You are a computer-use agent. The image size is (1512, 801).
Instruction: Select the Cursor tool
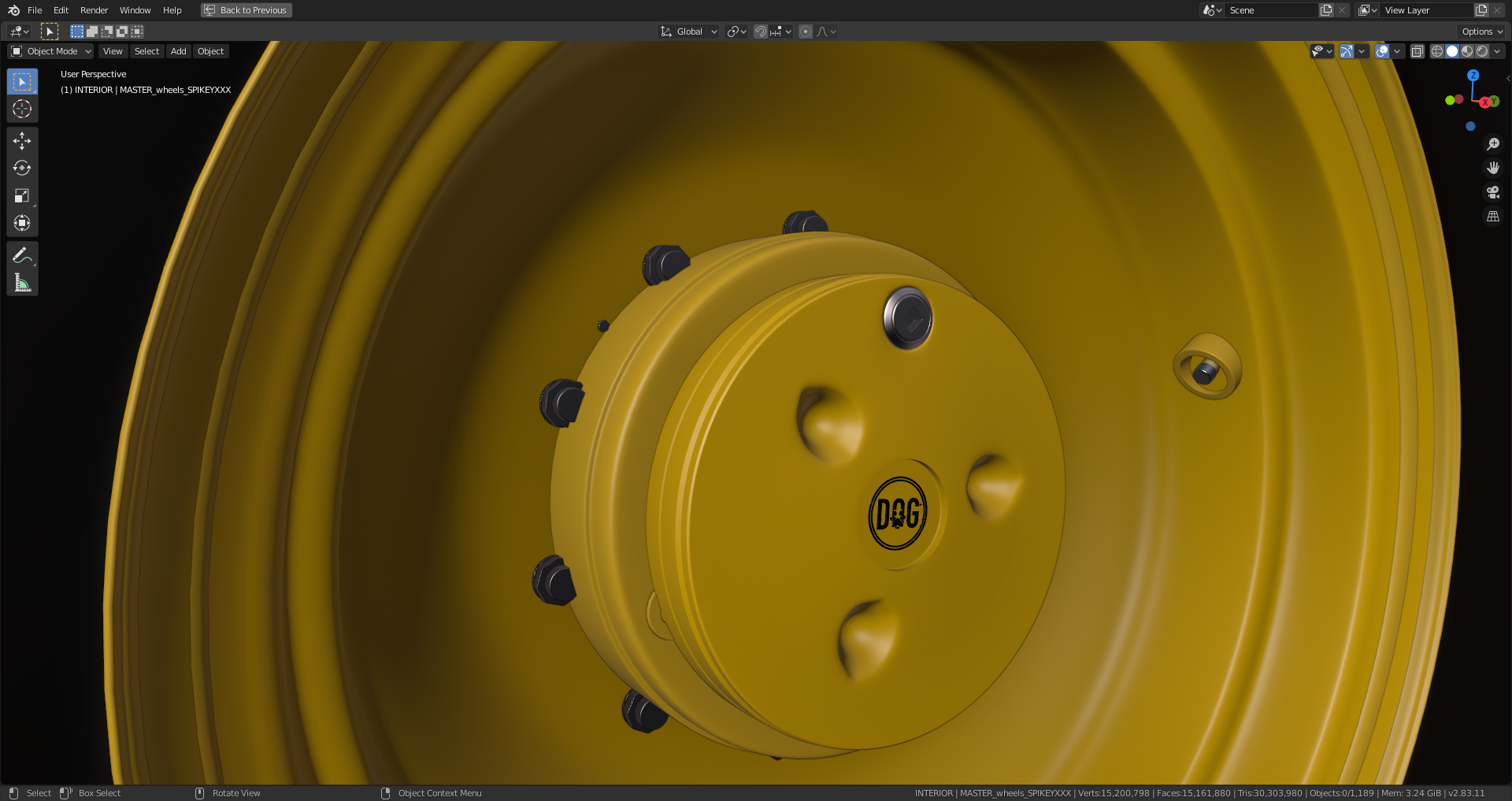click(x=22, y=109)
